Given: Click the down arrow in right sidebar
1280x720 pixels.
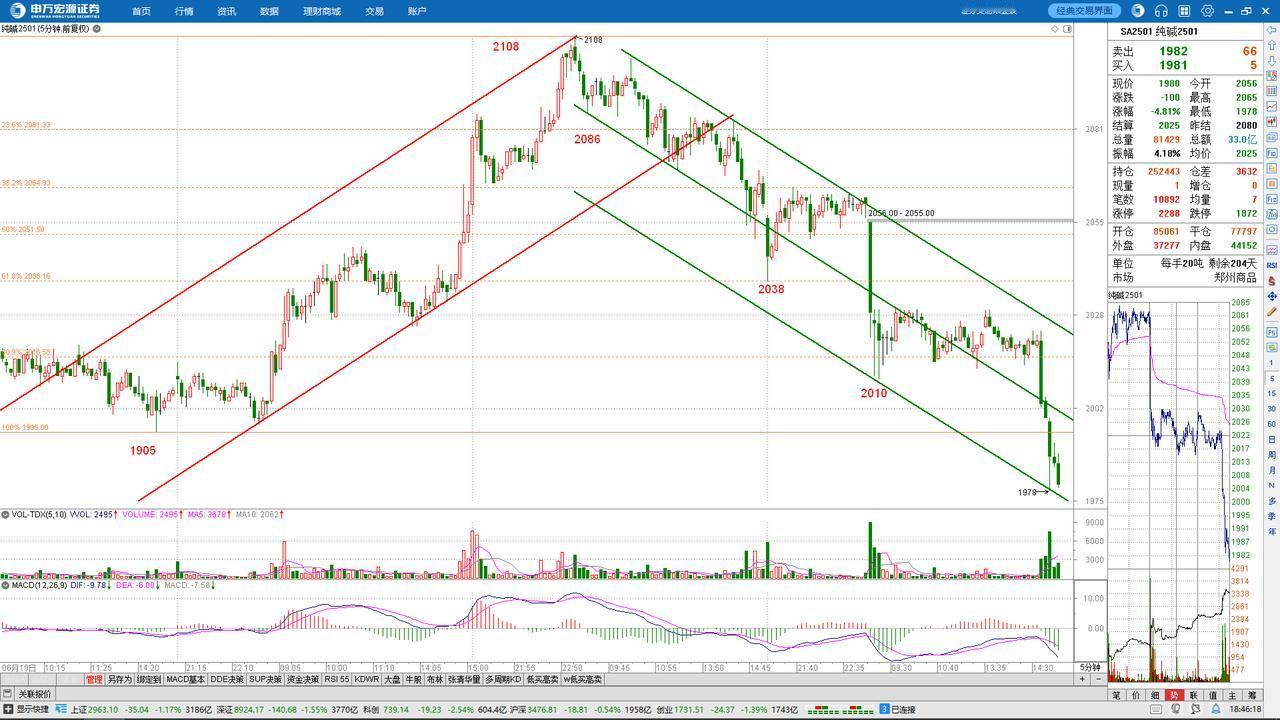Looking at the screenshot, I should tap(1271, 60).
